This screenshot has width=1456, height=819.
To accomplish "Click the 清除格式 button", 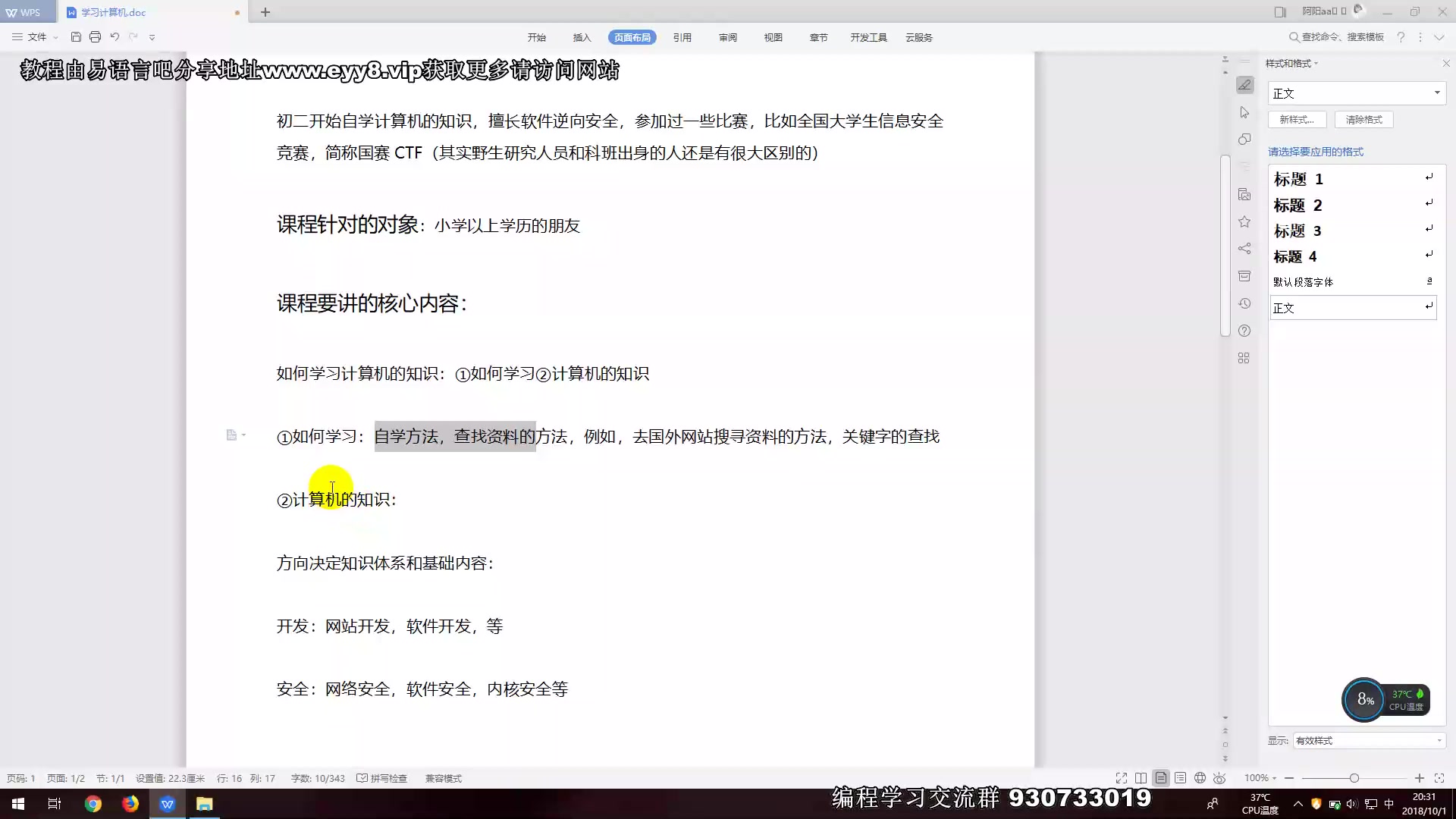I will (1363, 120).
